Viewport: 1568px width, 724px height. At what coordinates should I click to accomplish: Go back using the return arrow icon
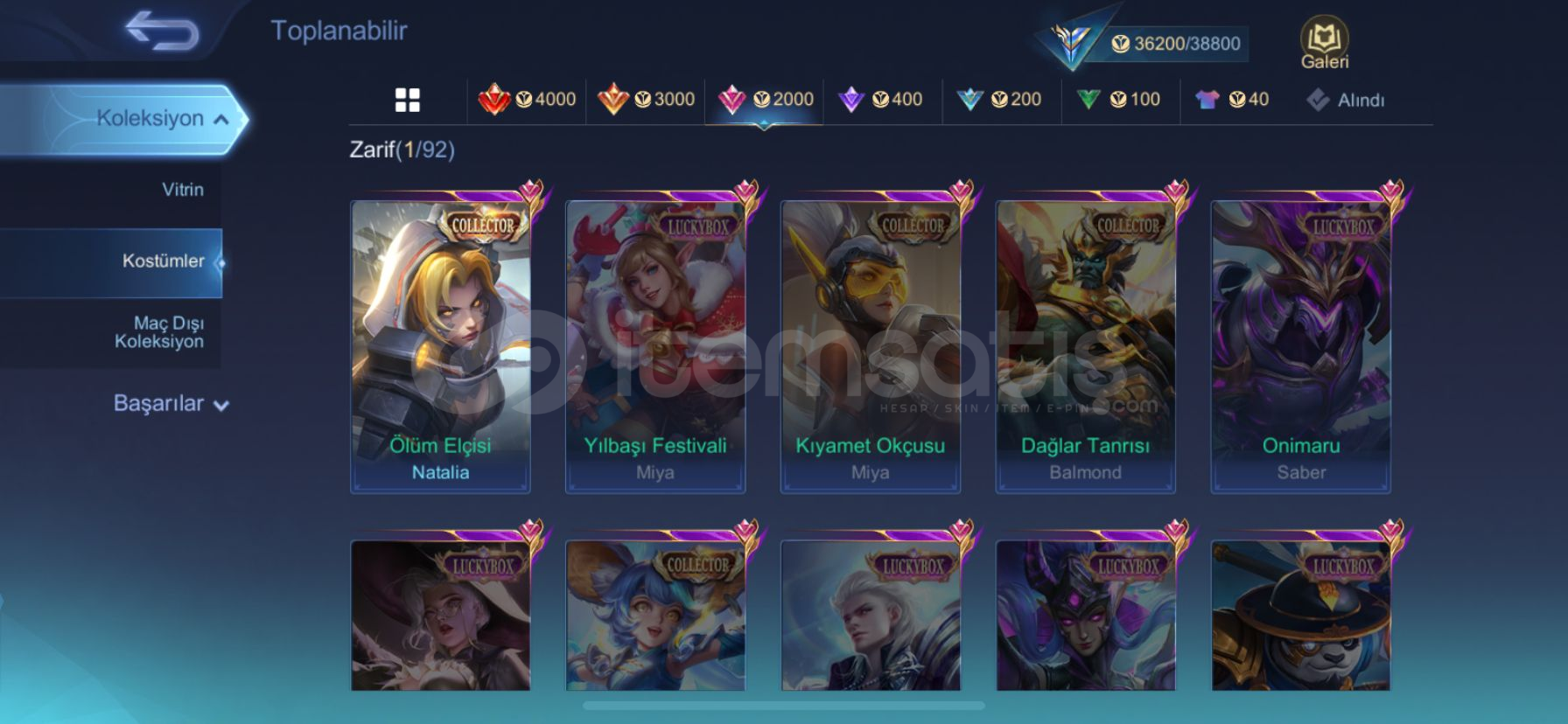coord(163,31)
